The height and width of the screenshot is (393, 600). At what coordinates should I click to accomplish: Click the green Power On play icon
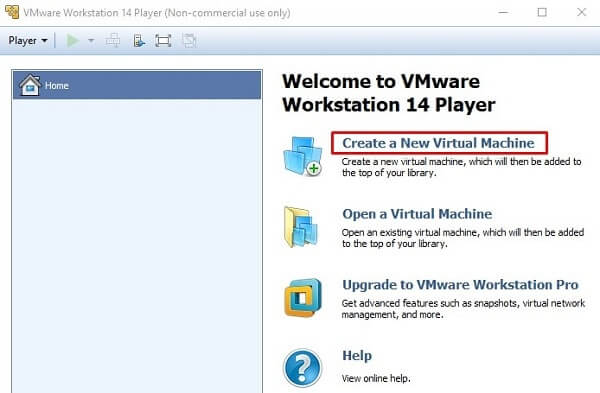pyautogui.click(x=73, y=41)
